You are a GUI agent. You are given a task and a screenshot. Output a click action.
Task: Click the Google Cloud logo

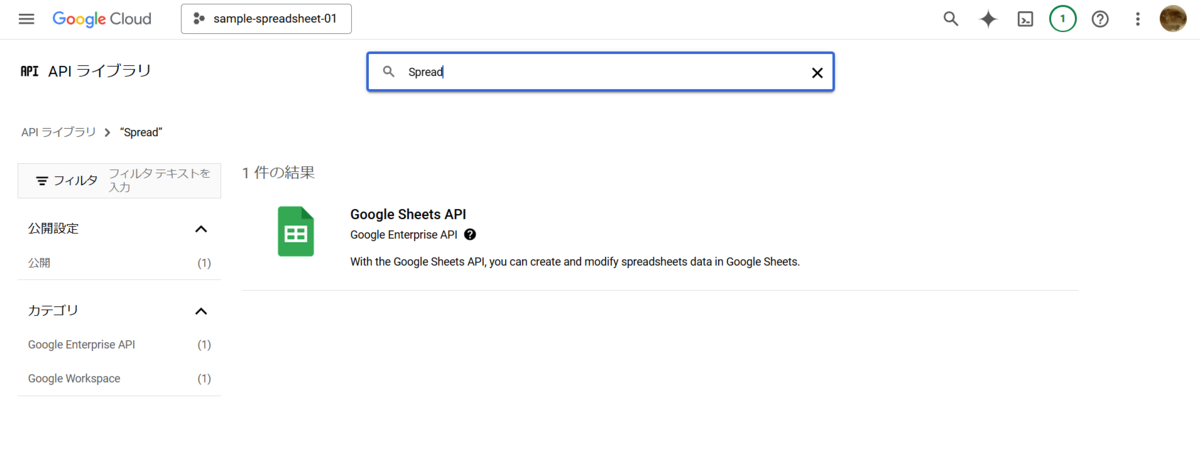point(102,19)
